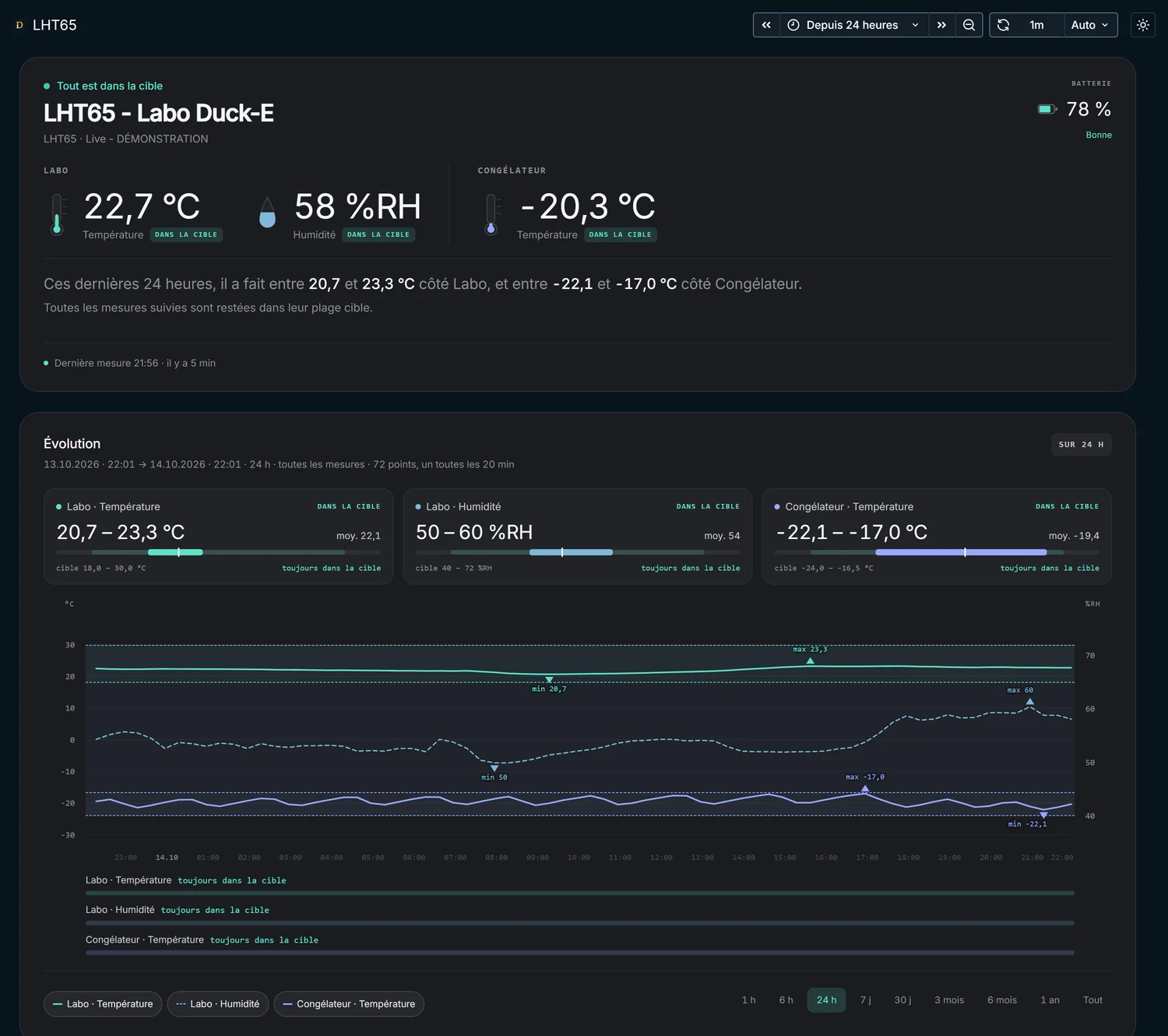Click the range bar in Labo · Humidité card
1168x1036 pixels.
[578, 552]
